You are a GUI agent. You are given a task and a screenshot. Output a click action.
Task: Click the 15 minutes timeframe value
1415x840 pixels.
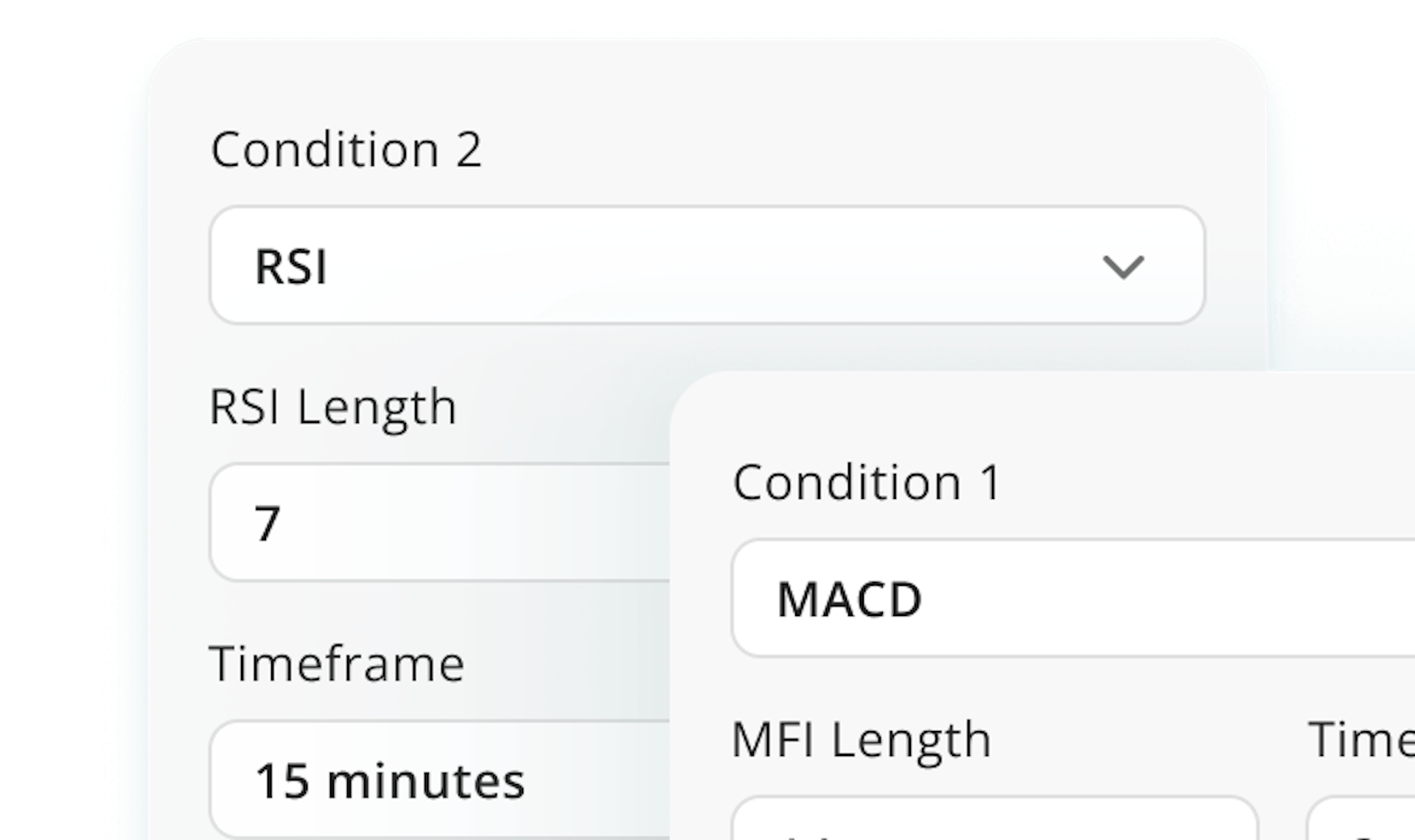[391, 781]
